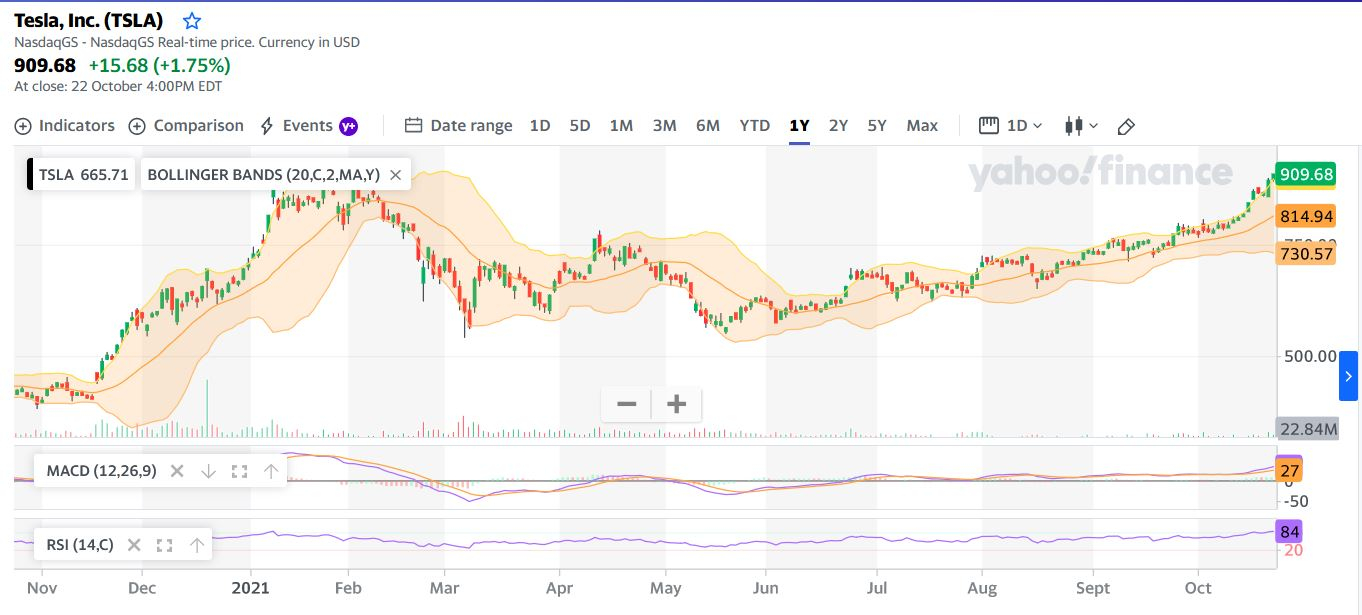Select the 1D range tab
This screenshot has height=615, width=1362.
(x=540, y=126)
